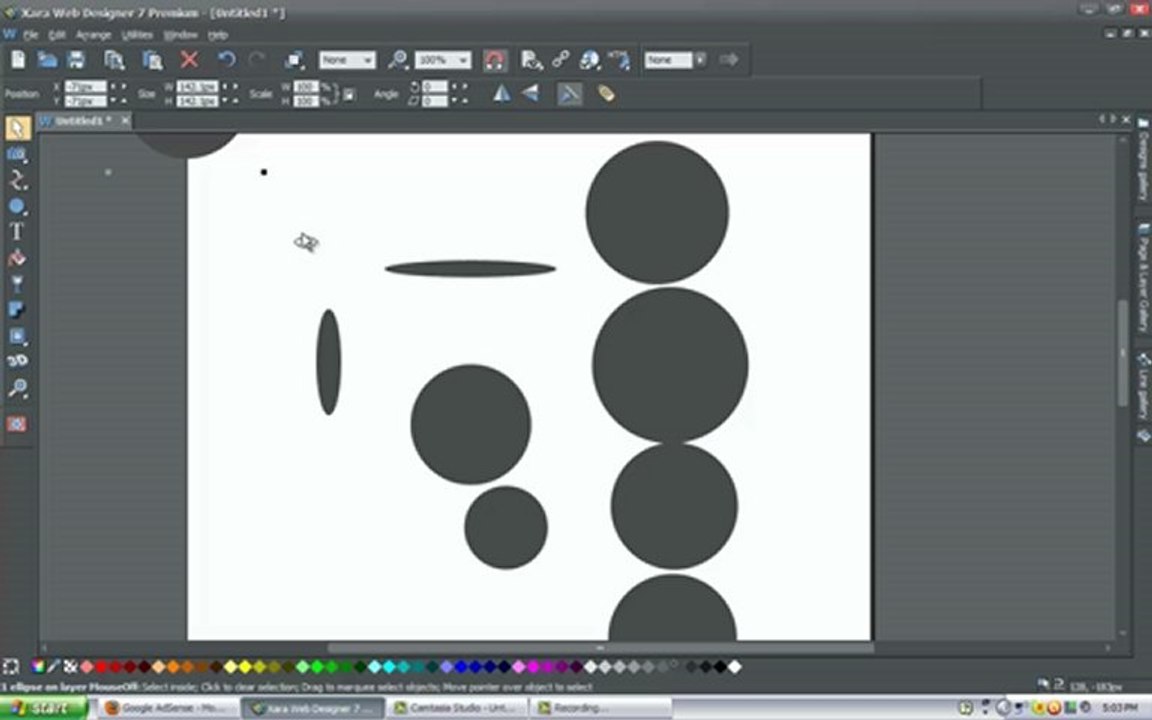The width and height of the screenshot is (1152, 720).
Task: Redo the last undone action
Action: point(256,60)
